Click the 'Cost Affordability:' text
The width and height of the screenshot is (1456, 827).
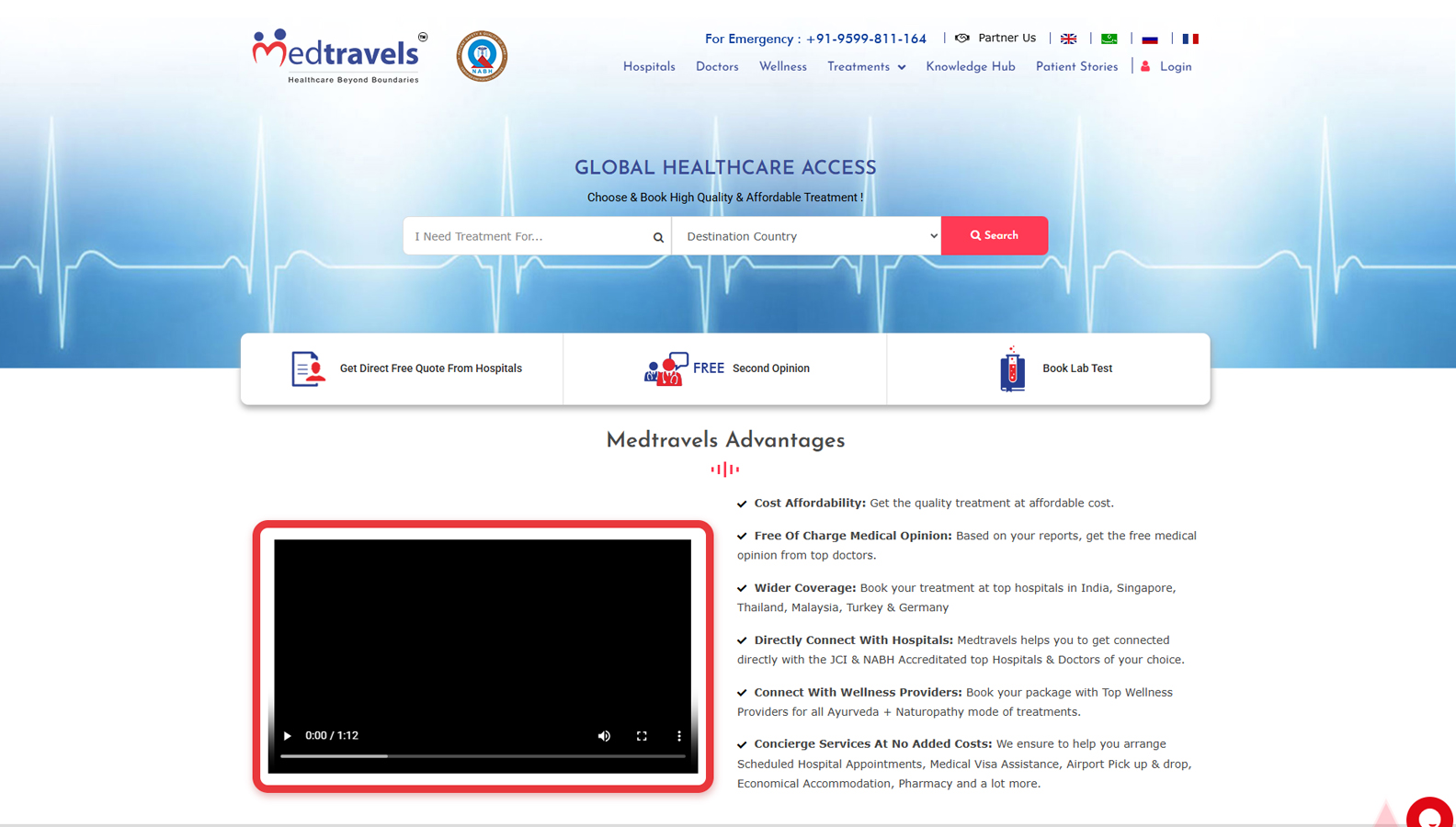pos(810,503)
